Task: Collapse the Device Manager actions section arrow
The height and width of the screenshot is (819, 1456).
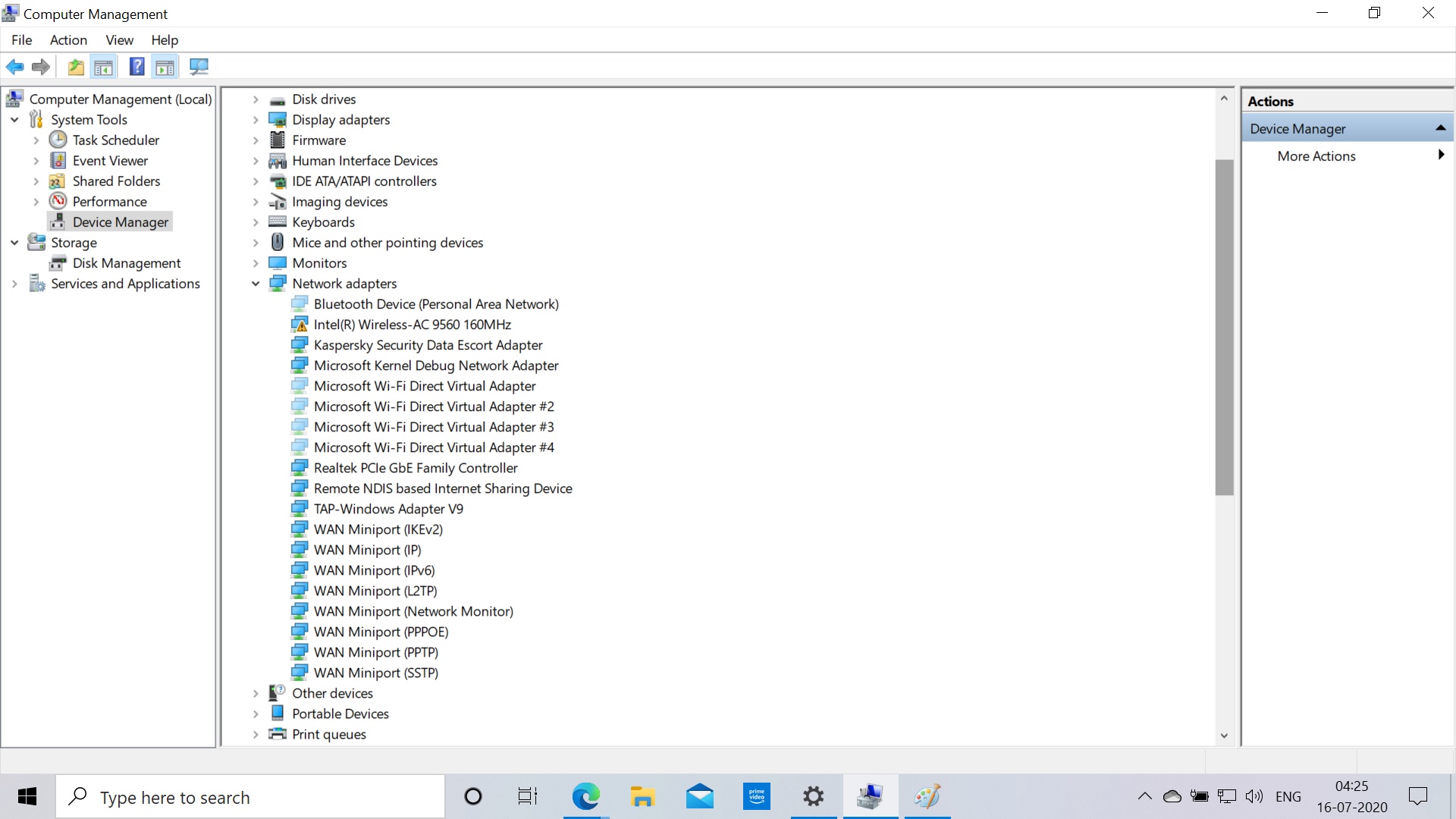Action: click(x=1440, y=128)
